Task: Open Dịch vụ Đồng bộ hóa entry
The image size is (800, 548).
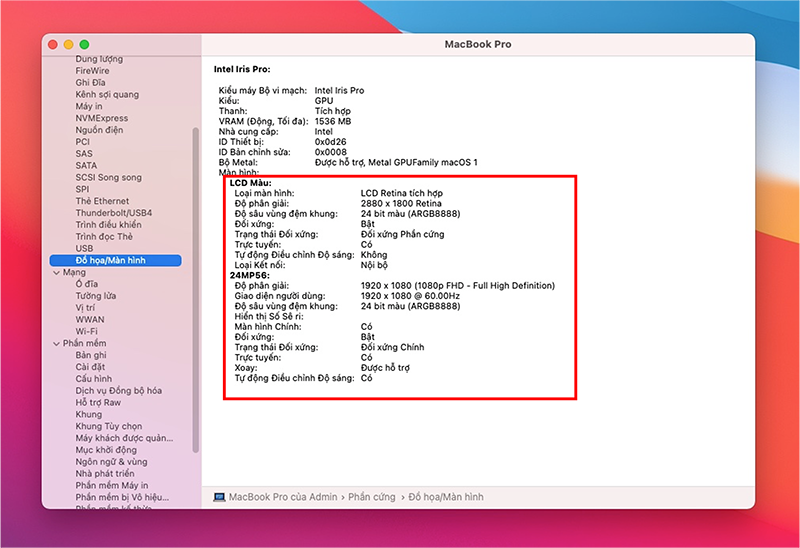Action: (118, 391)
